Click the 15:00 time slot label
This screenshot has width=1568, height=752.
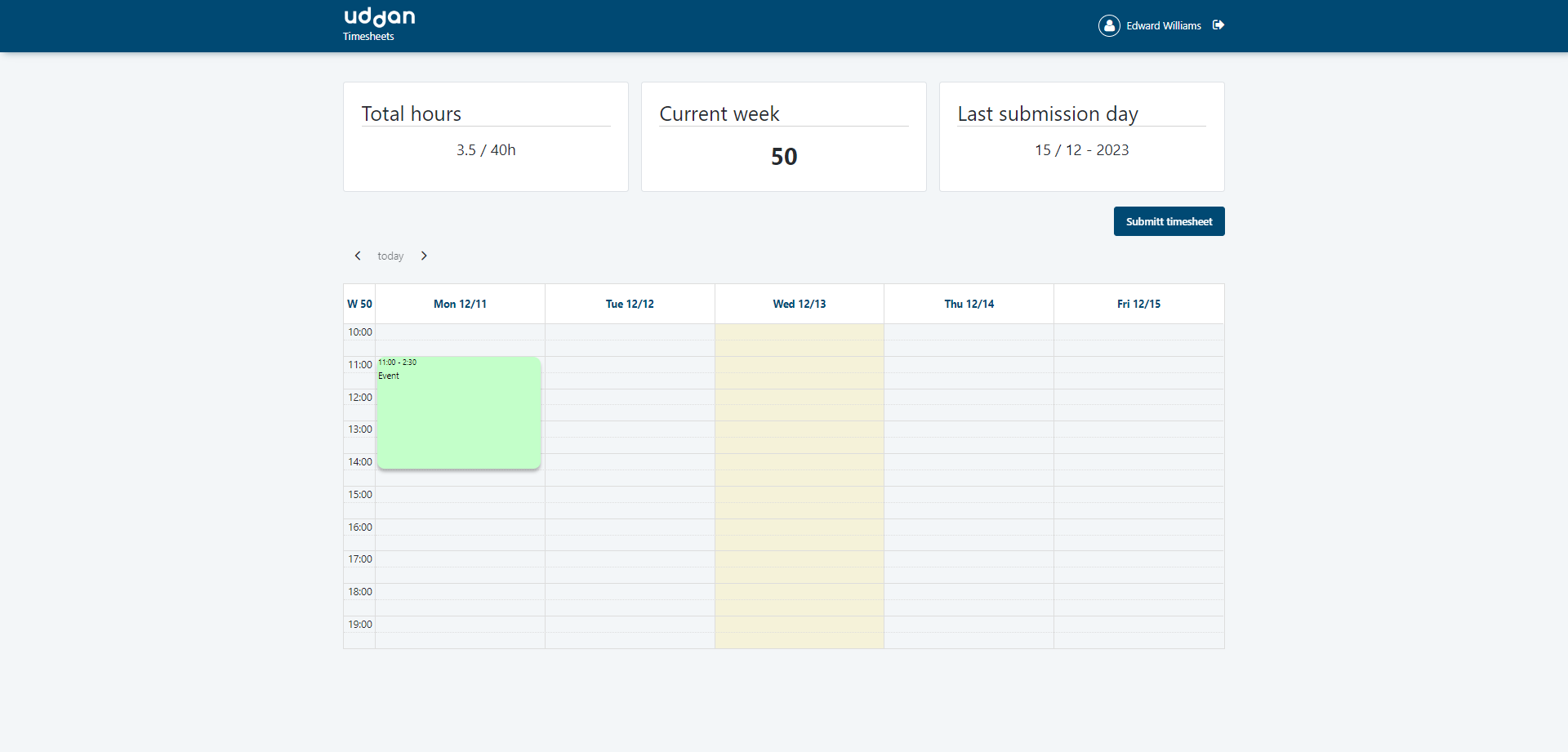pos(360,495)
